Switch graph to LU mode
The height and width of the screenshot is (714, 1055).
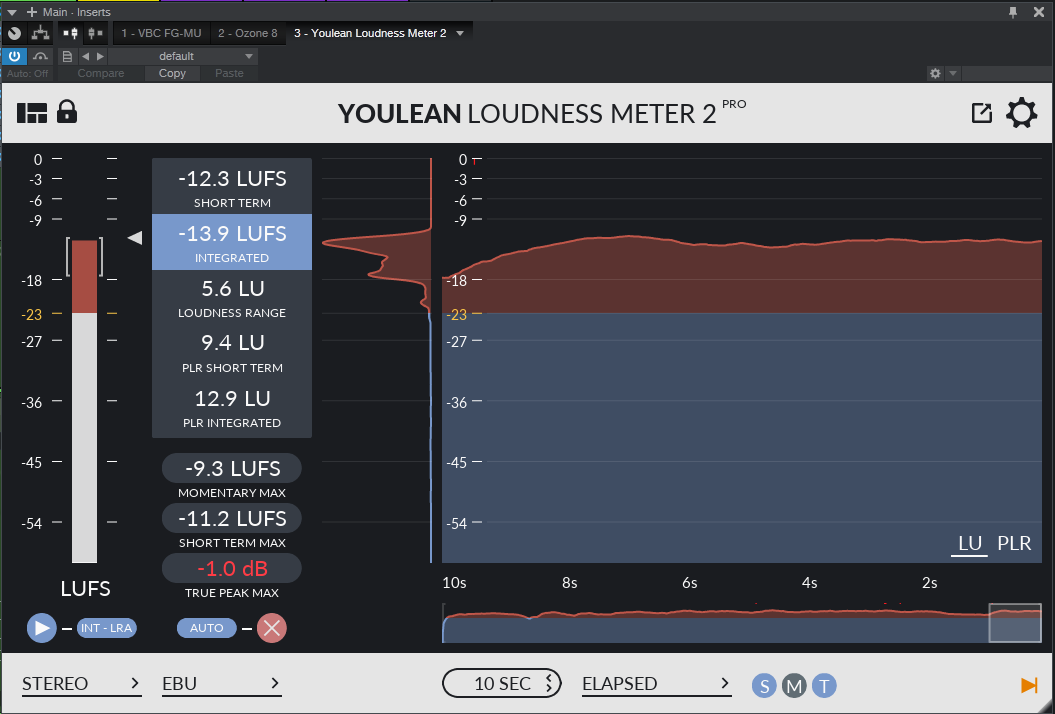pyautogui.click(x=970, y=543)
